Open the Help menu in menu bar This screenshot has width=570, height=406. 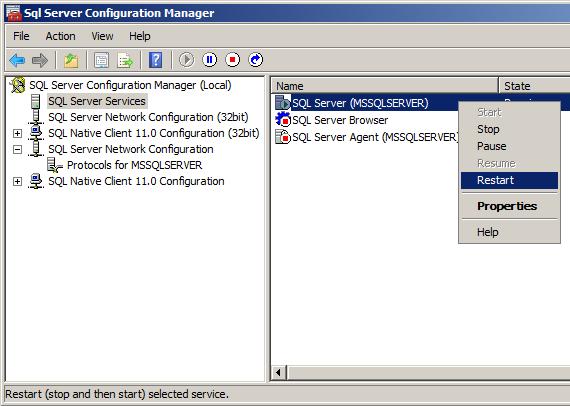point(140,36)
